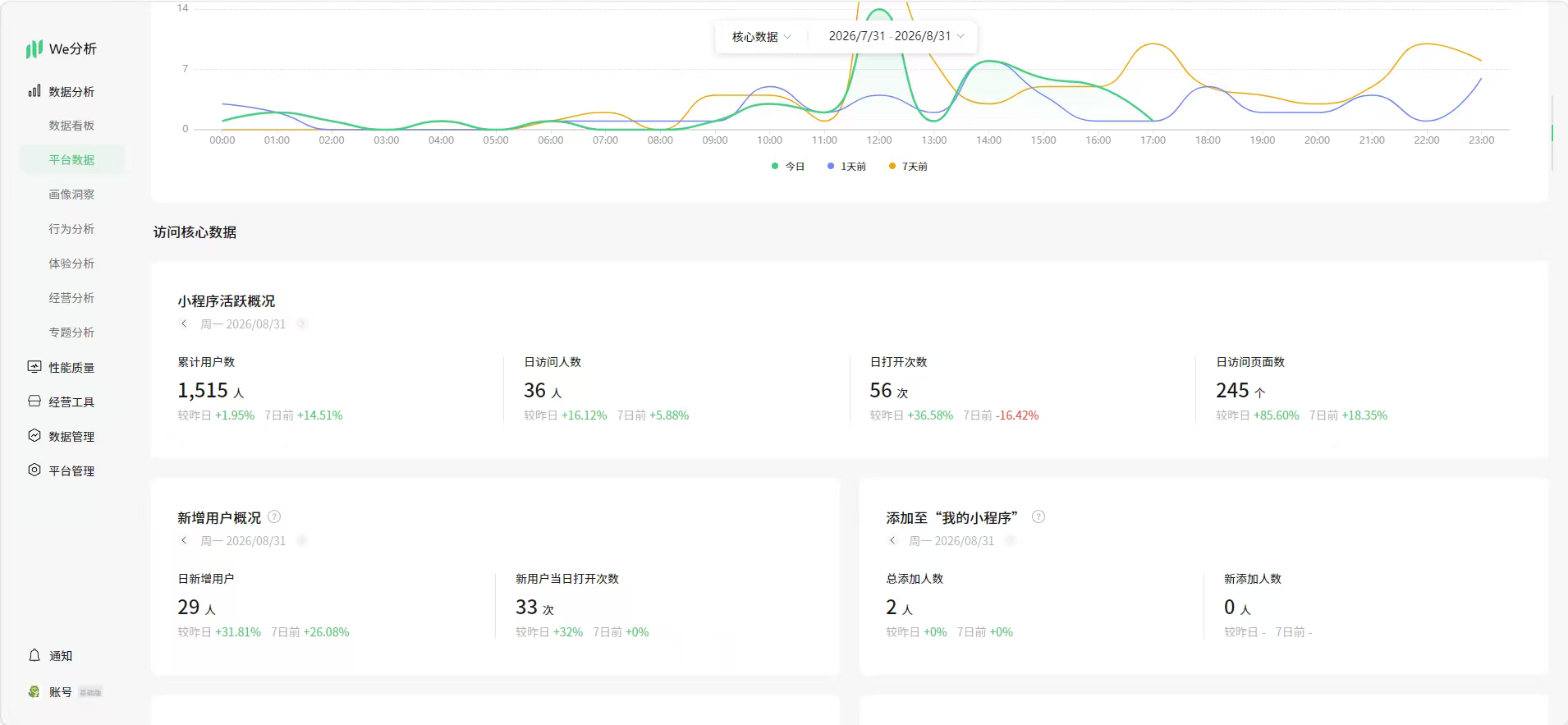
Task: Open 经营分析 in the sidebar
Action: click(71, 298)
